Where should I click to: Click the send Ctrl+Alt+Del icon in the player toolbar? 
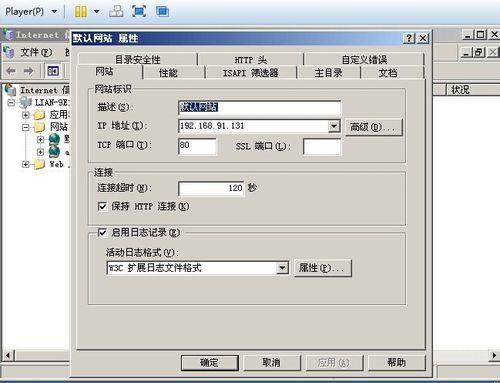tap(116, 11)
